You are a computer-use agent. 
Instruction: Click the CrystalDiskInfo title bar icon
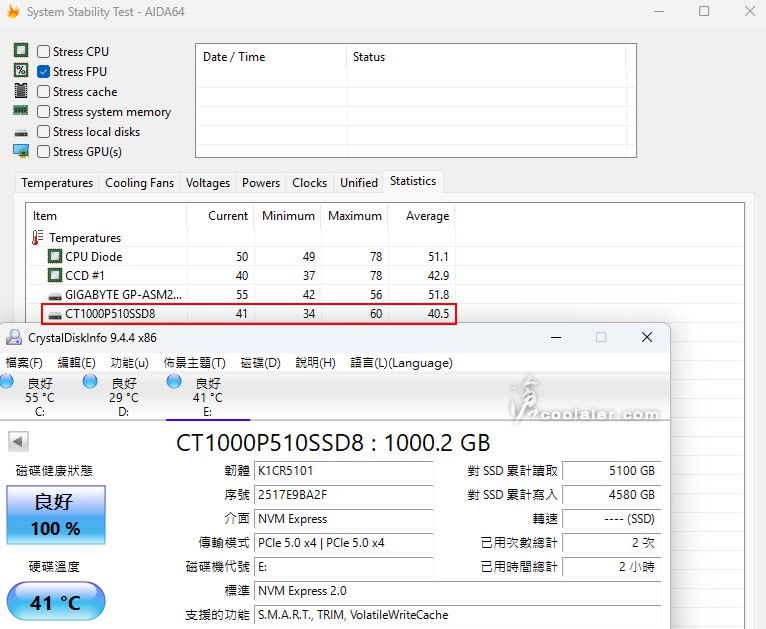pos(14,337)
